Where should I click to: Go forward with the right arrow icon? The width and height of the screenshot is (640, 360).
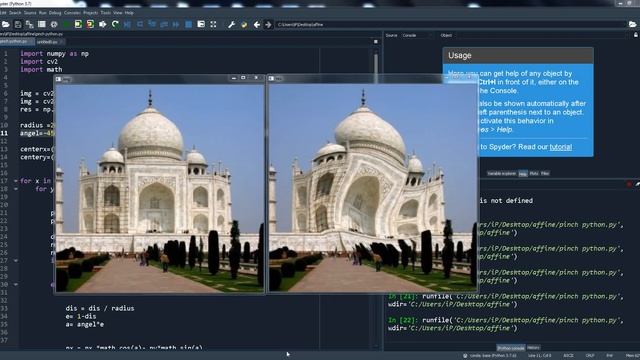(268, 24)
